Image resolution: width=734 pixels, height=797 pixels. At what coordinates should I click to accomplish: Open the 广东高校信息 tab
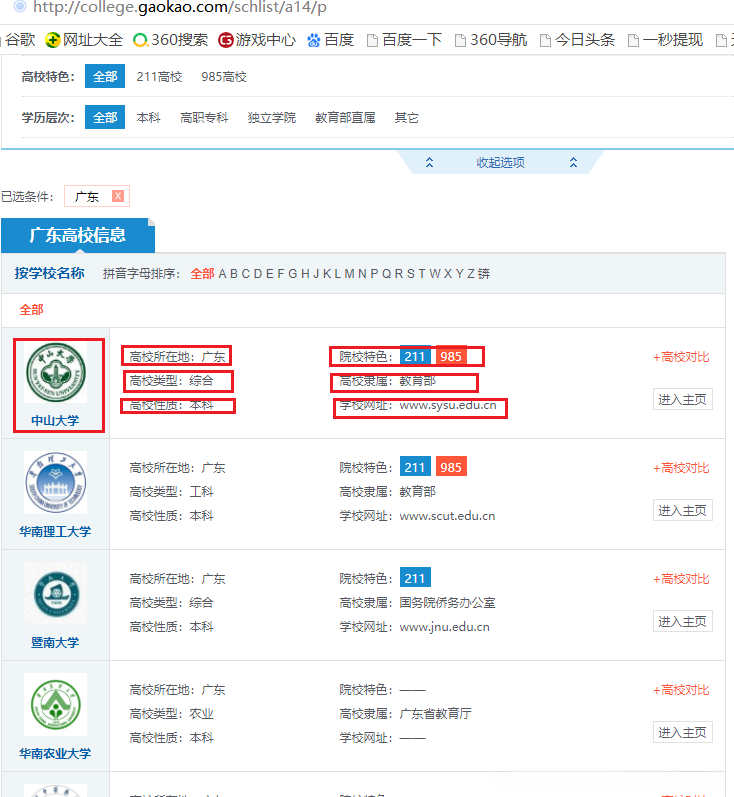(x=78, y=235)
